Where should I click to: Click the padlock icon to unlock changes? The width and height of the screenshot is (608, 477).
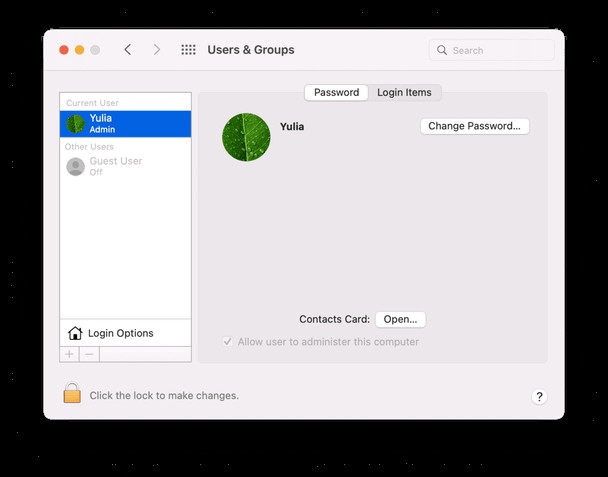pyautogui.click(x=72, y=393)
